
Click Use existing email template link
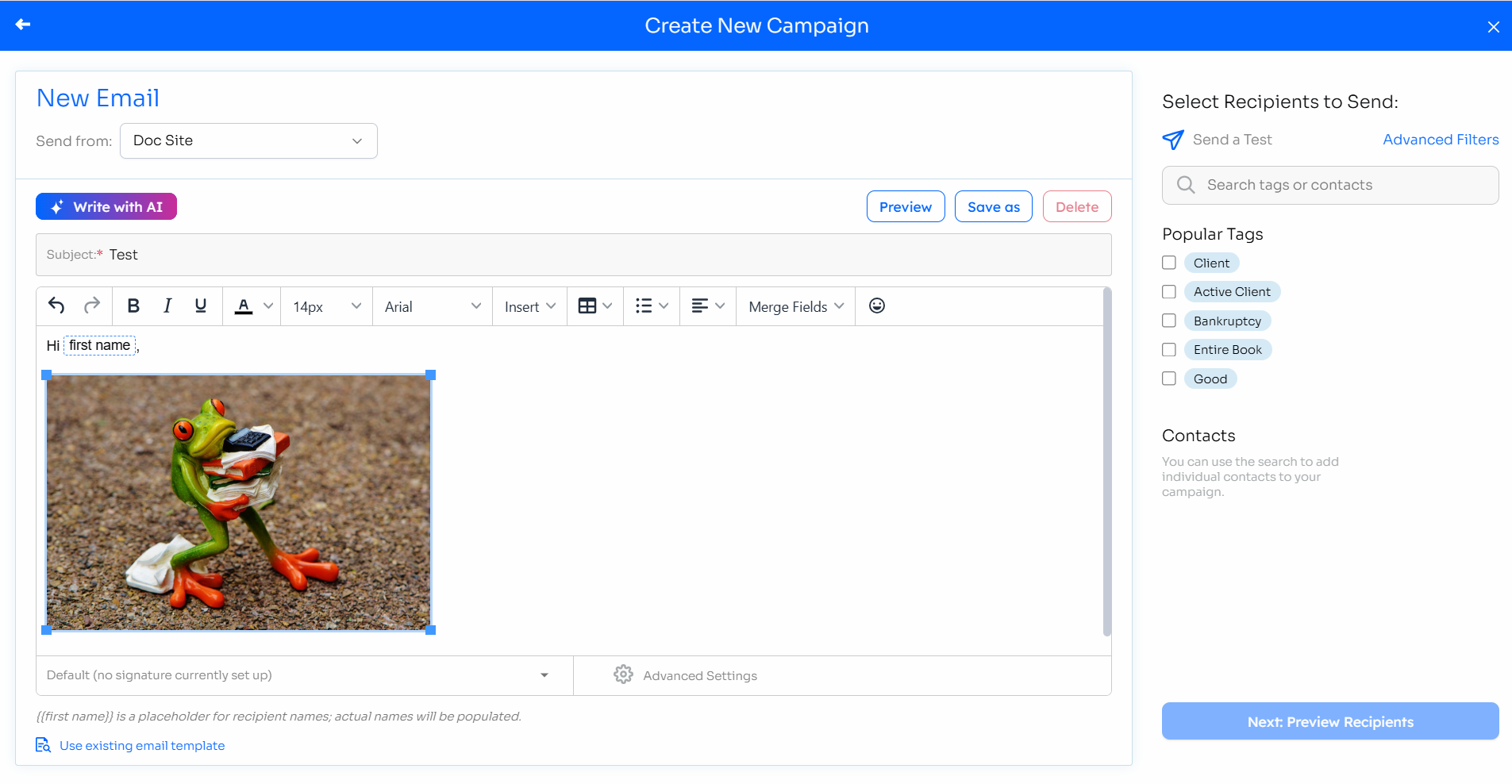[142, 745]
